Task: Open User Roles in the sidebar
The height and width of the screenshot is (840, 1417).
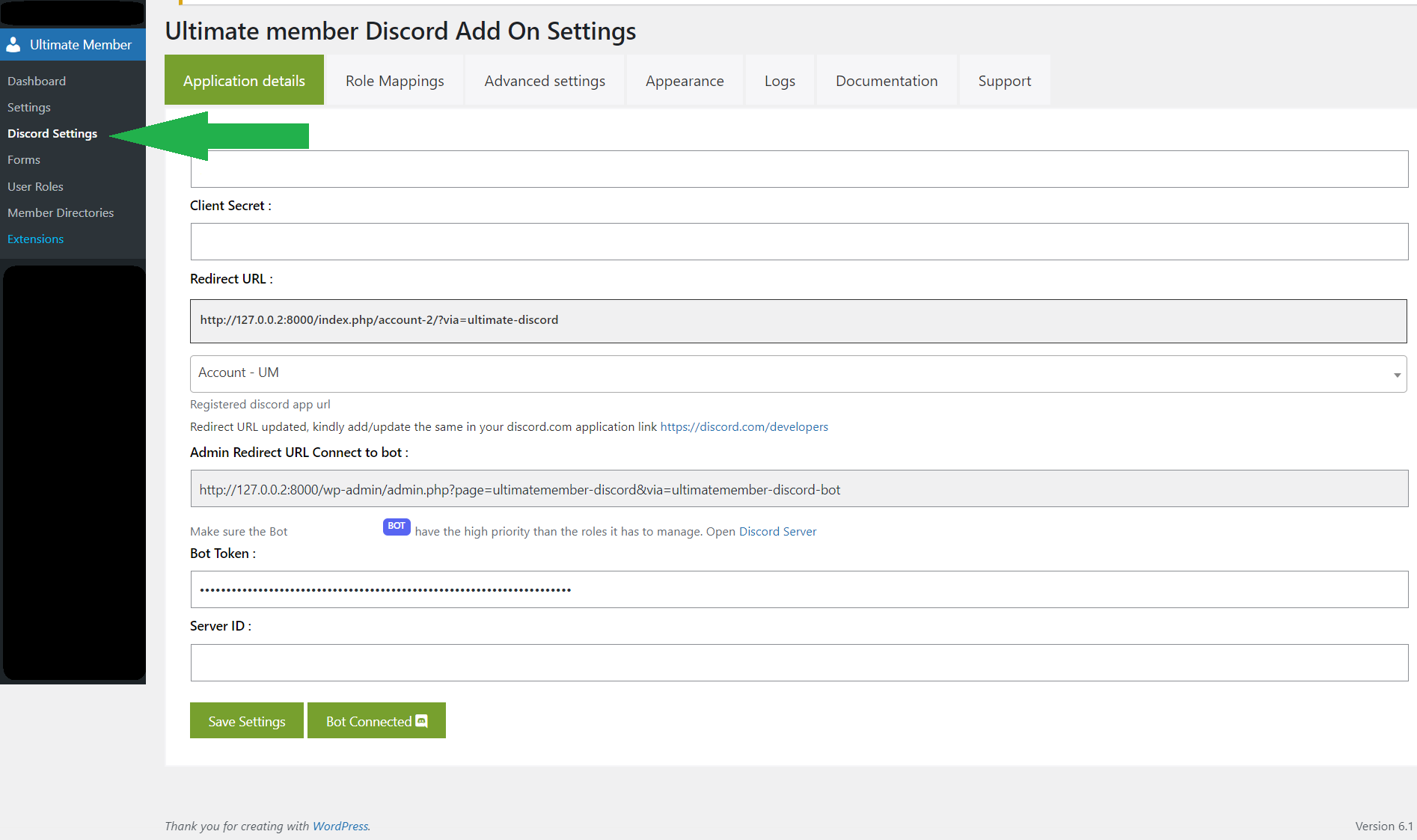Action: click(35, 186)
